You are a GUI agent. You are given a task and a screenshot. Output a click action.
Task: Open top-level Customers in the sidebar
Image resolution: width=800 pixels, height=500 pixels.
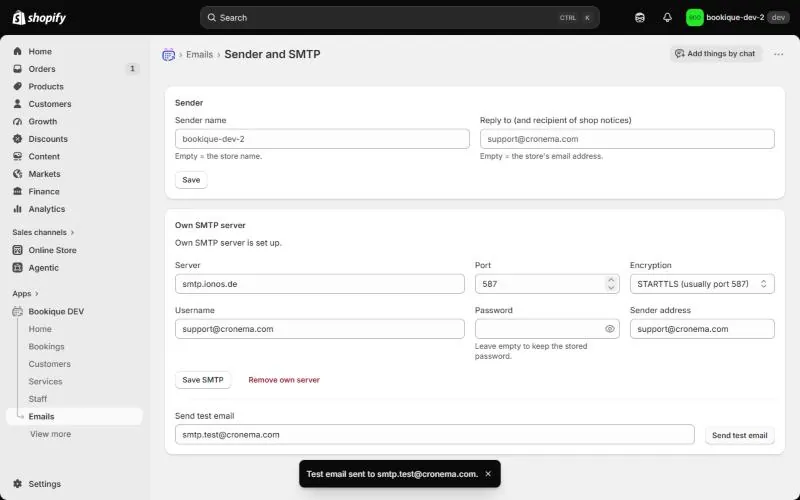(49, 104)
